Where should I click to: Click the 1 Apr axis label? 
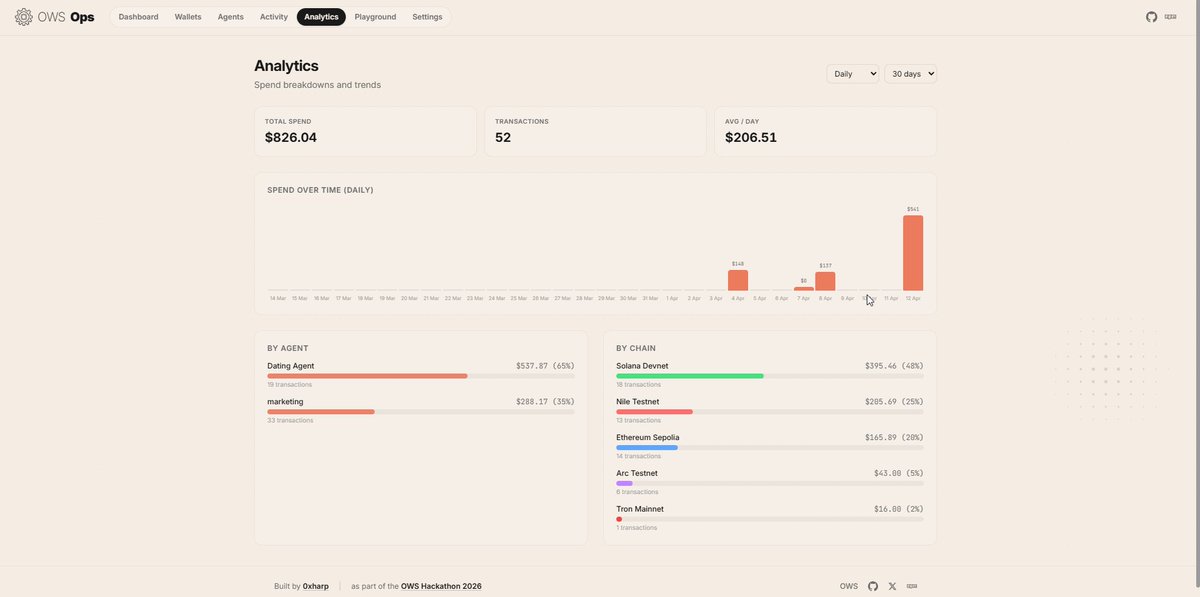pyautogui.click(x=672, y=298)
